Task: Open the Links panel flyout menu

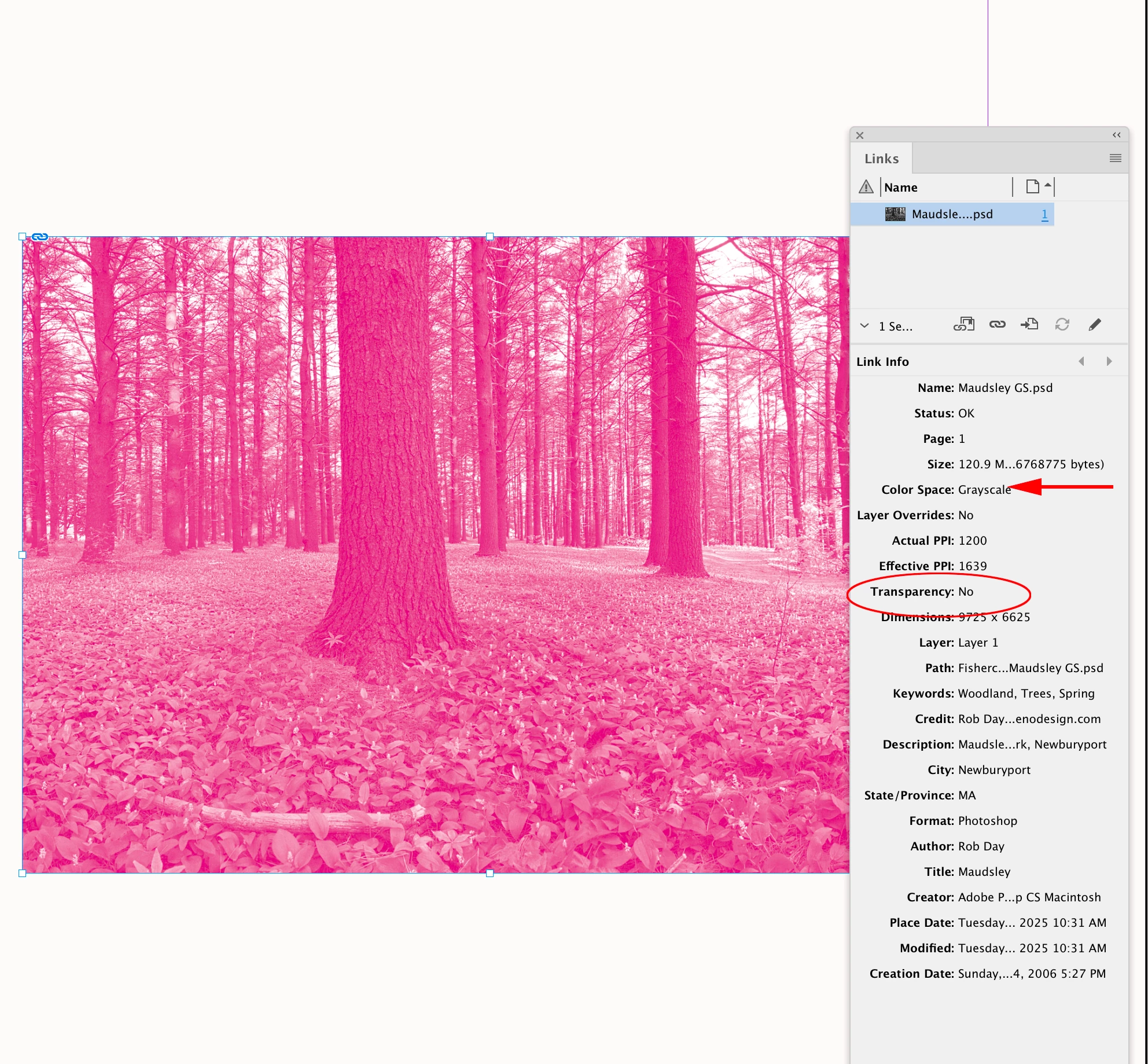Action: 1115,158
